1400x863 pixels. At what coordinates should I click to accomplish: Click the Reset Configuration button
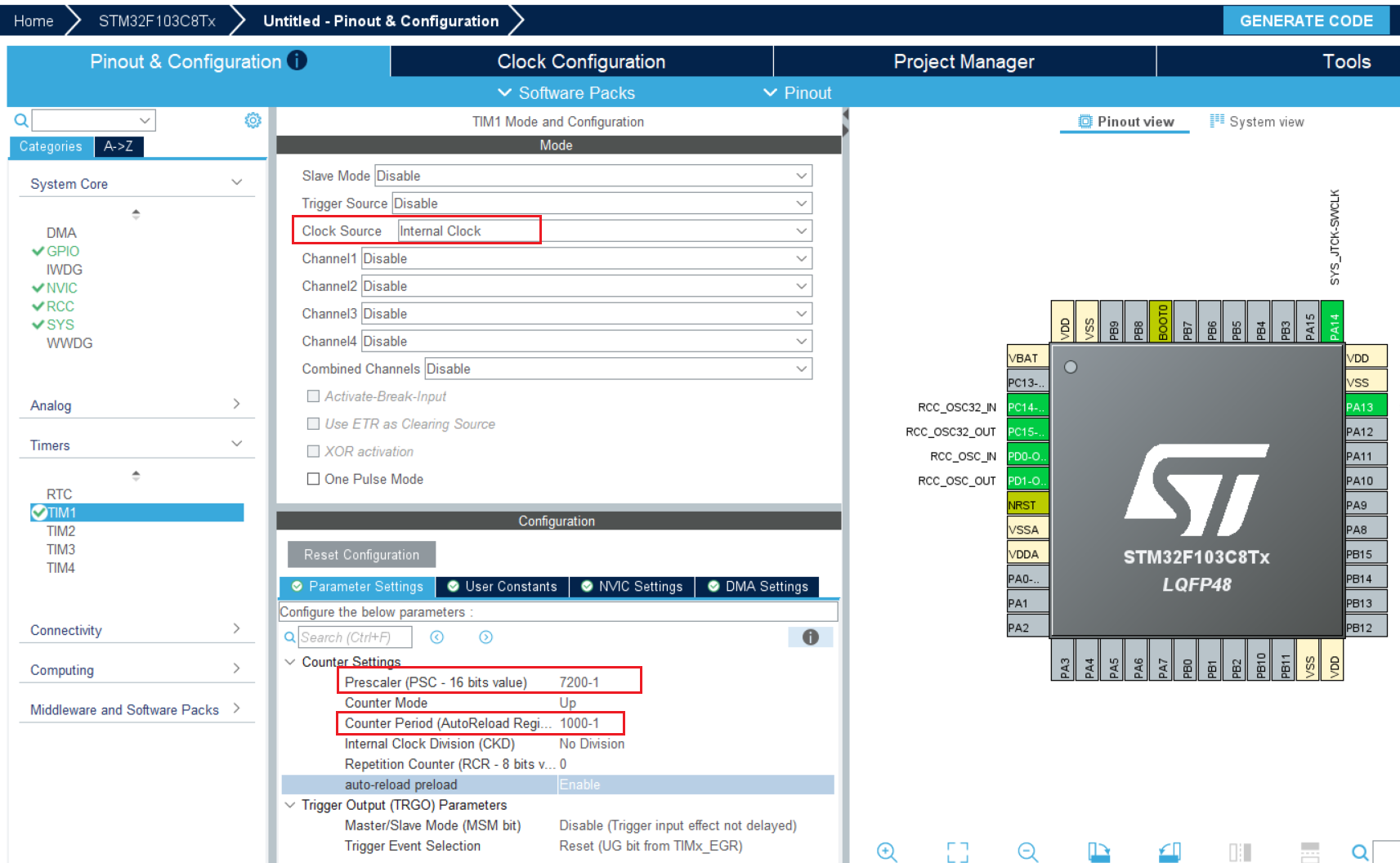click(361, 554)
